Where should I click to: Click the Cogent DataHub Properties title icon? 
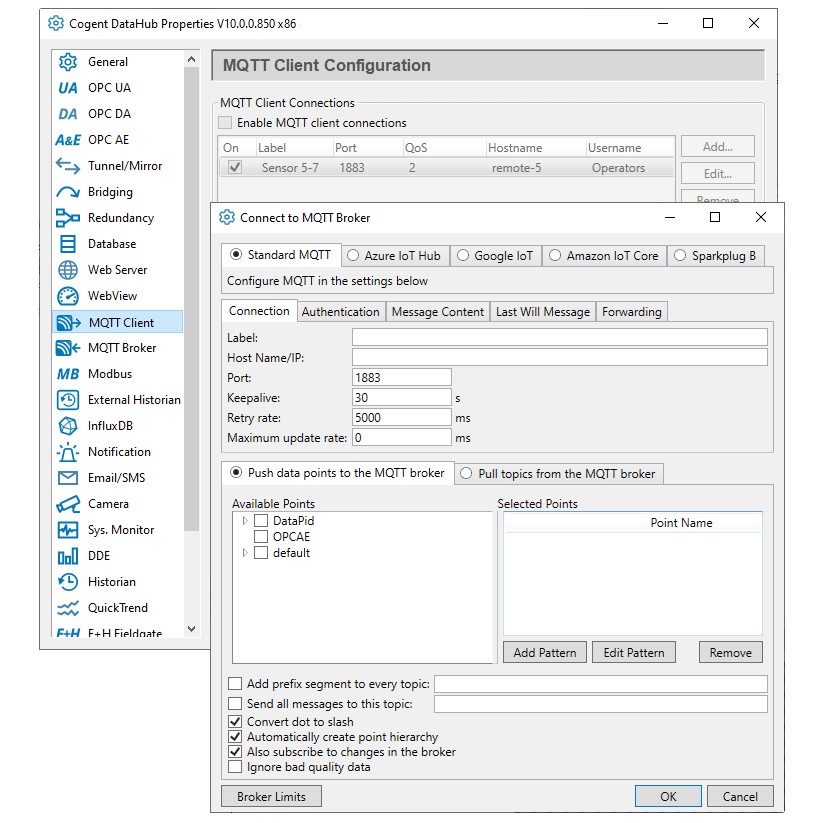[56, 23]
